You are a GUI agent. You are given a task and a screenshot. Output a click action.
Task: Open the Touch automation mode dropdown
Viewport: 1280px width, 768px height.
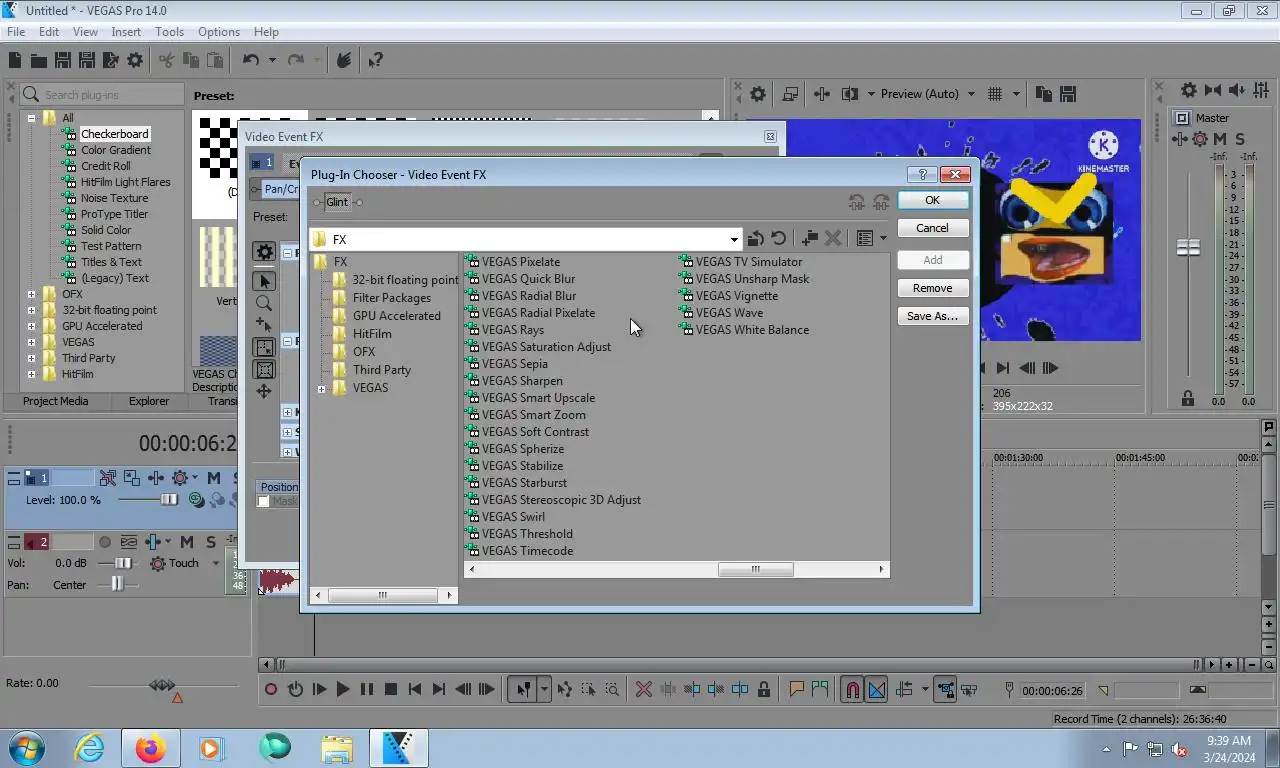click(x=215, y=564)
